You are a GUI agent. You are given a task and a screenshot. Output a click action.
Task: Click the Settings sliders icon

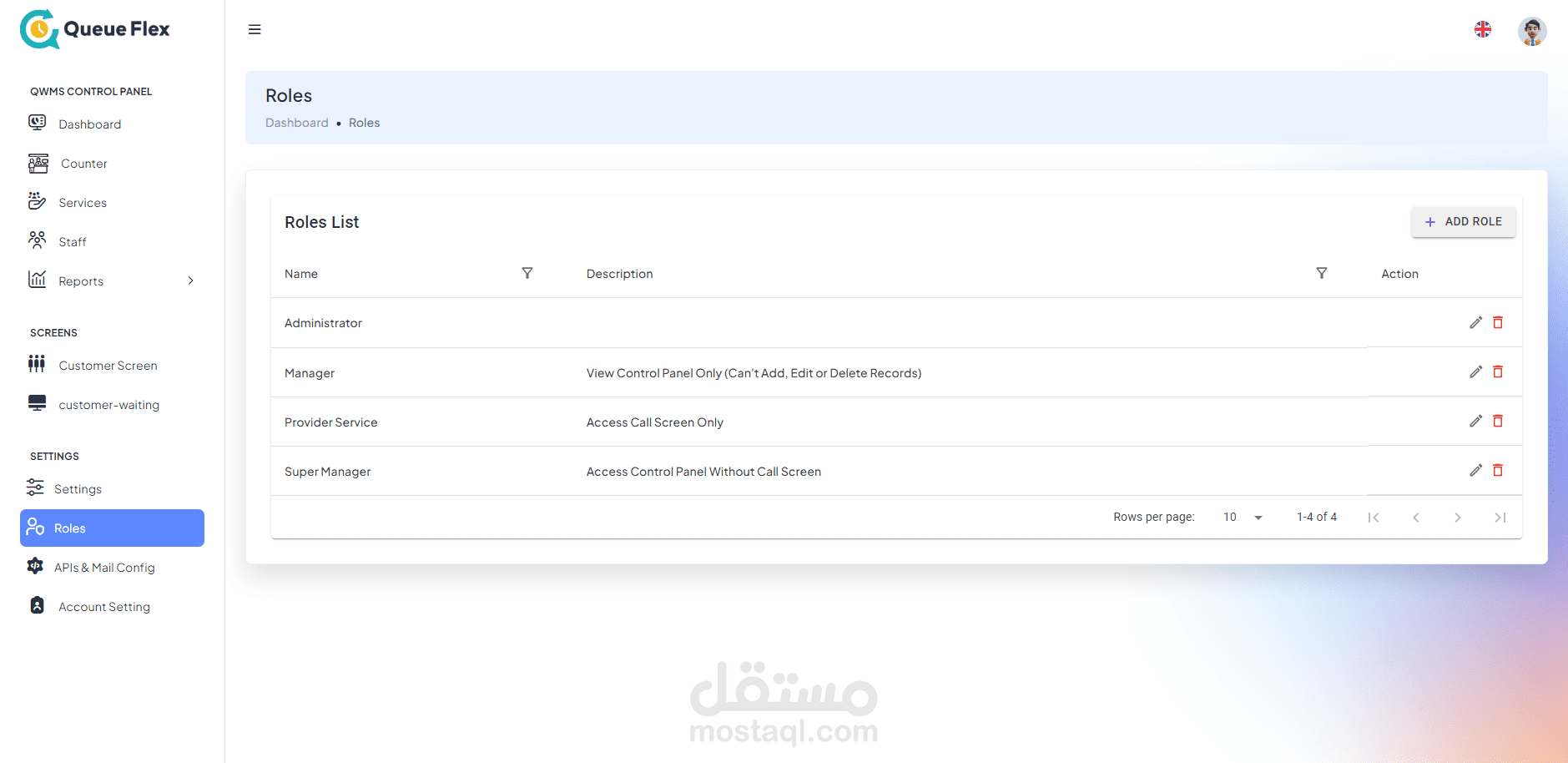click(35, 488)
